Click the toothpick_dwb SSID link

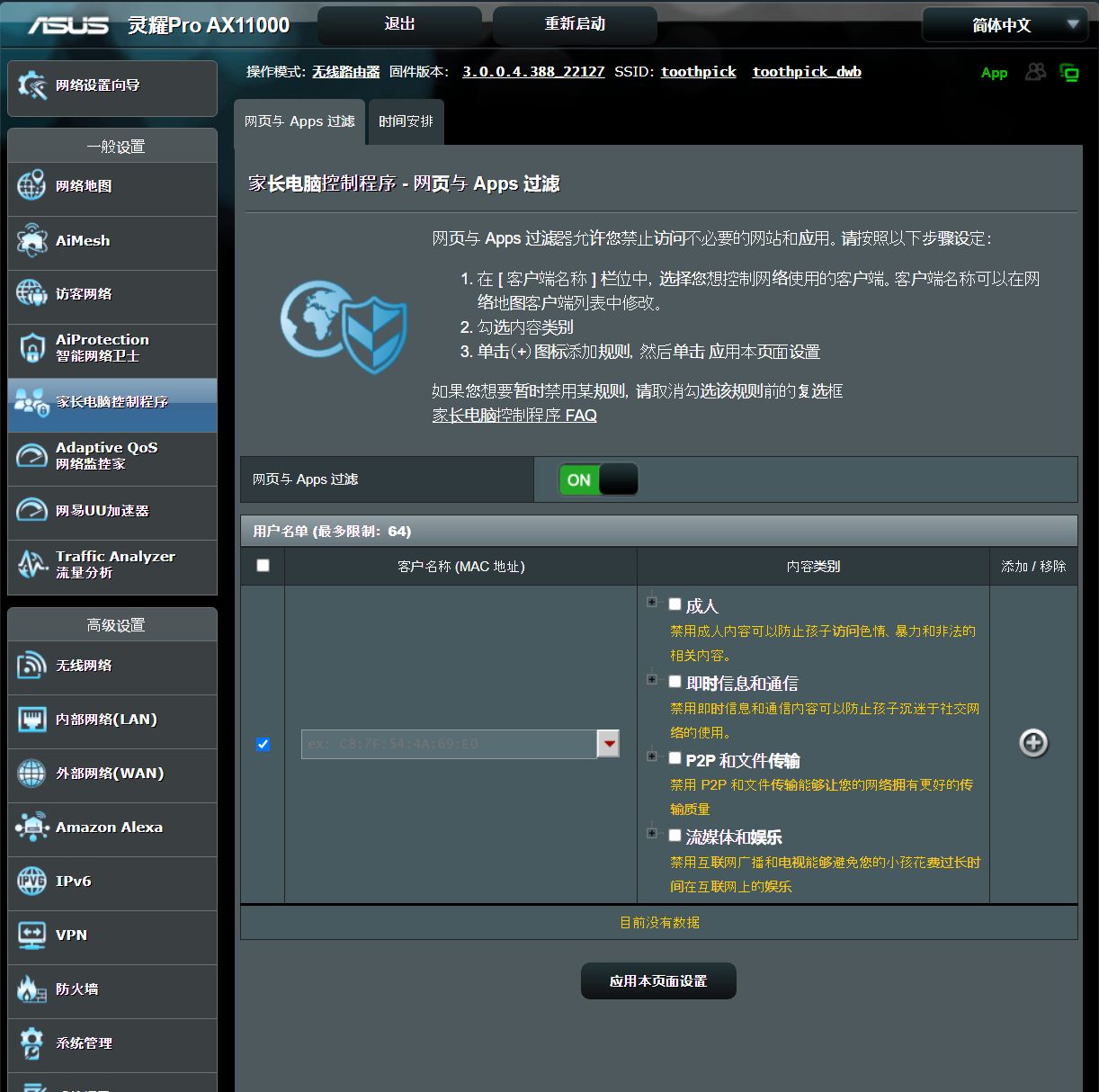(x=807, y=72)
